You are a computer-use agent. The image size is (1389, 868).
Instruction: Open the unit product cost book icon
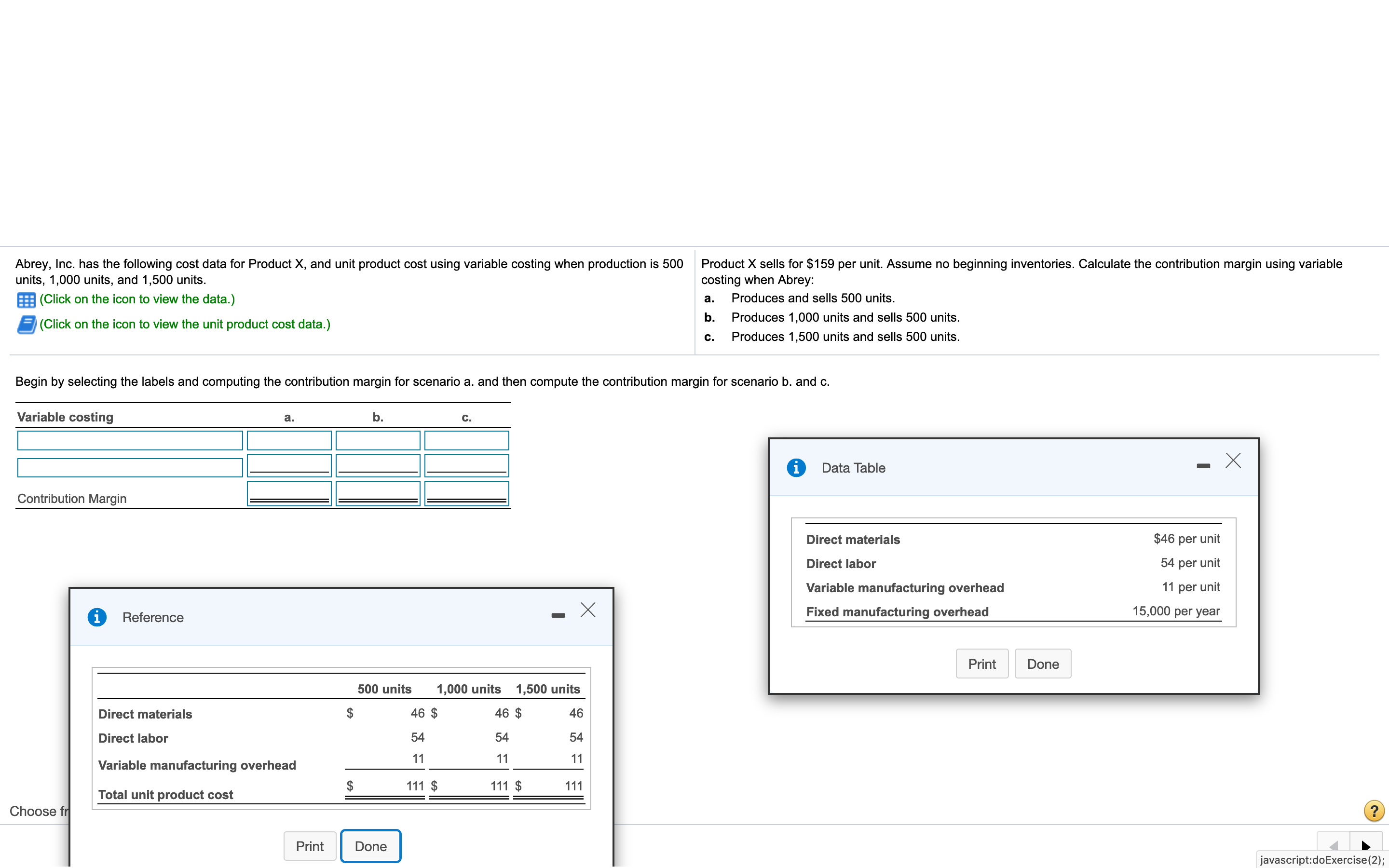[x=27, y=325]
